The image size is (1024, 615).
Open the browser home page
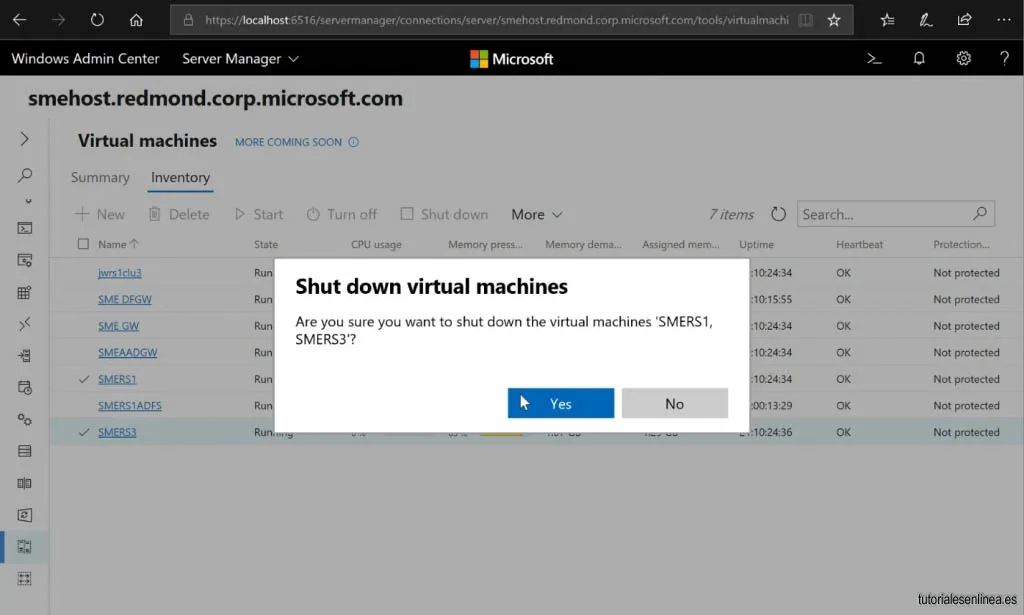click(136, 20)
